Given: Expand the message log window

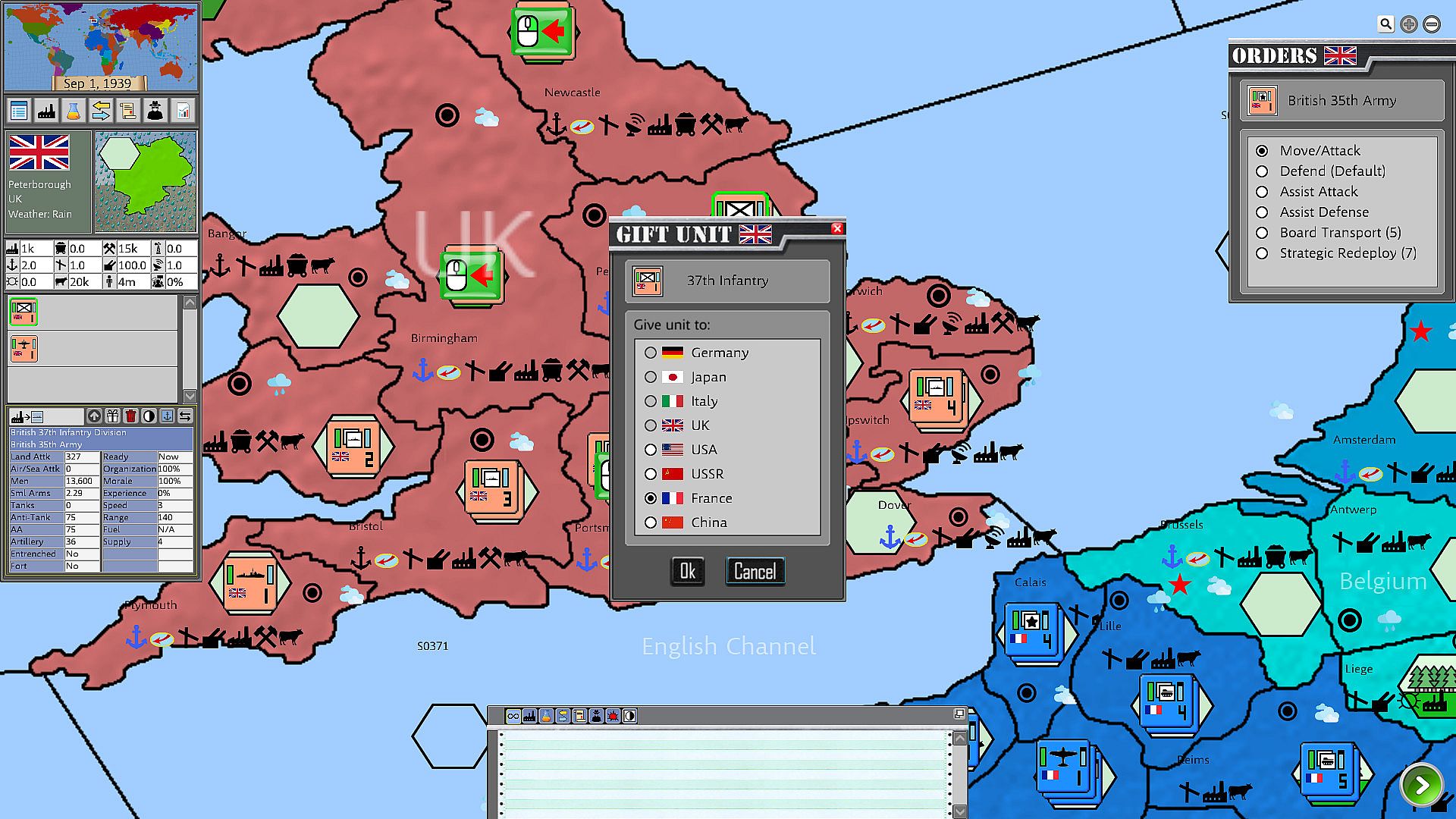Looking at the screenshot, I should (x=959, y=714).
